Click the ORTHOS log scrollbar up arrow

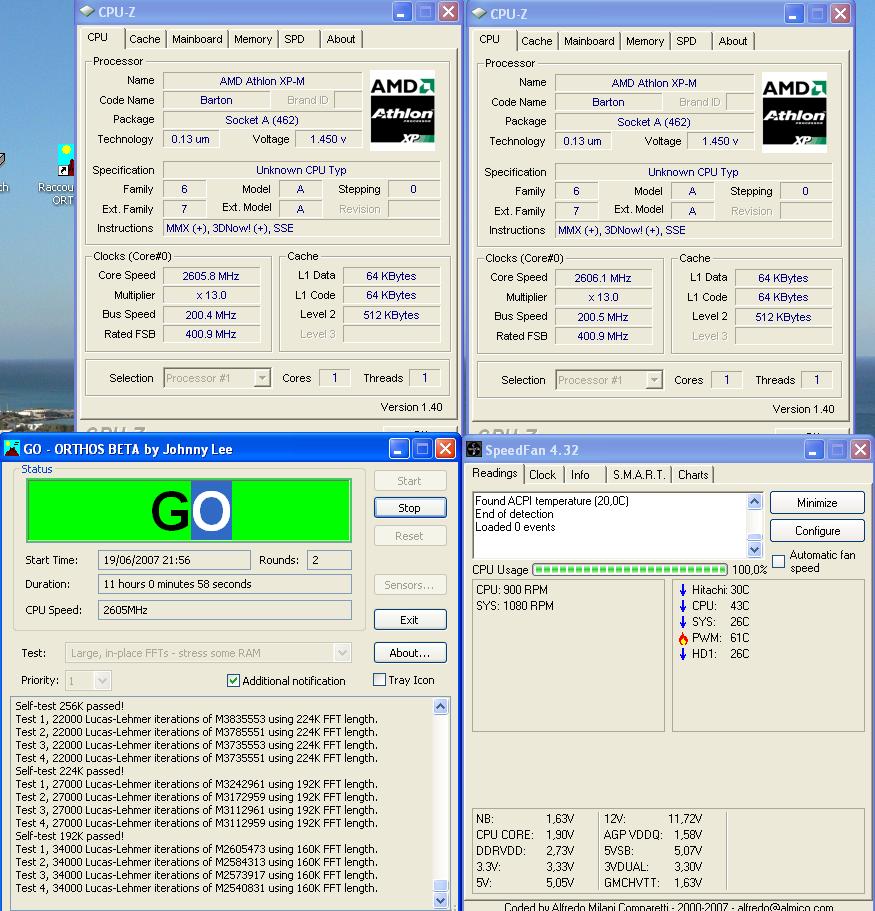tap(441, 707)
